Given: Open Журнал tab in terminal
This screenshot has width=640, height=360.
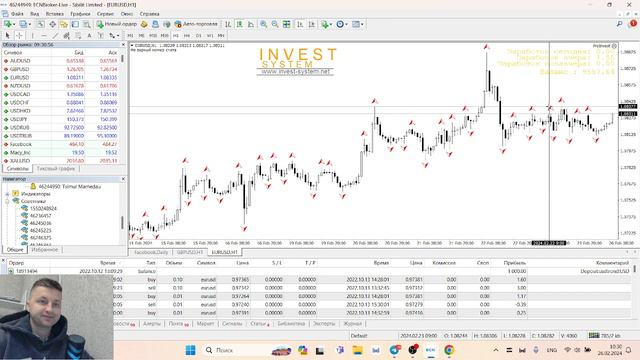Looking at the screenshot, I should (352, 323).
